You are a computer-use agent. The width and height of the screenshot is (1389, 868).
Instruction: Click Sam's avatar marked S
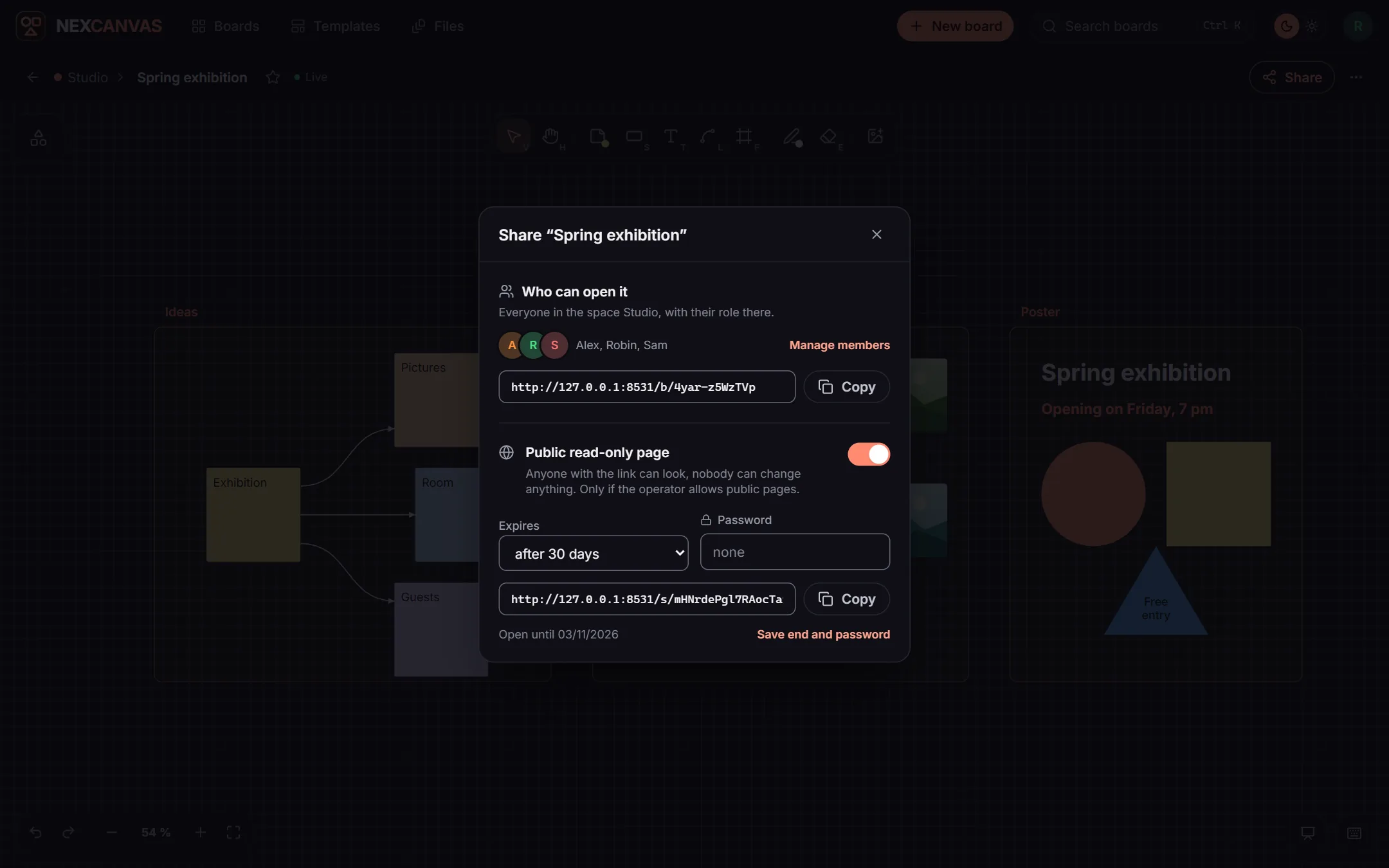click(x=554, y=345)
